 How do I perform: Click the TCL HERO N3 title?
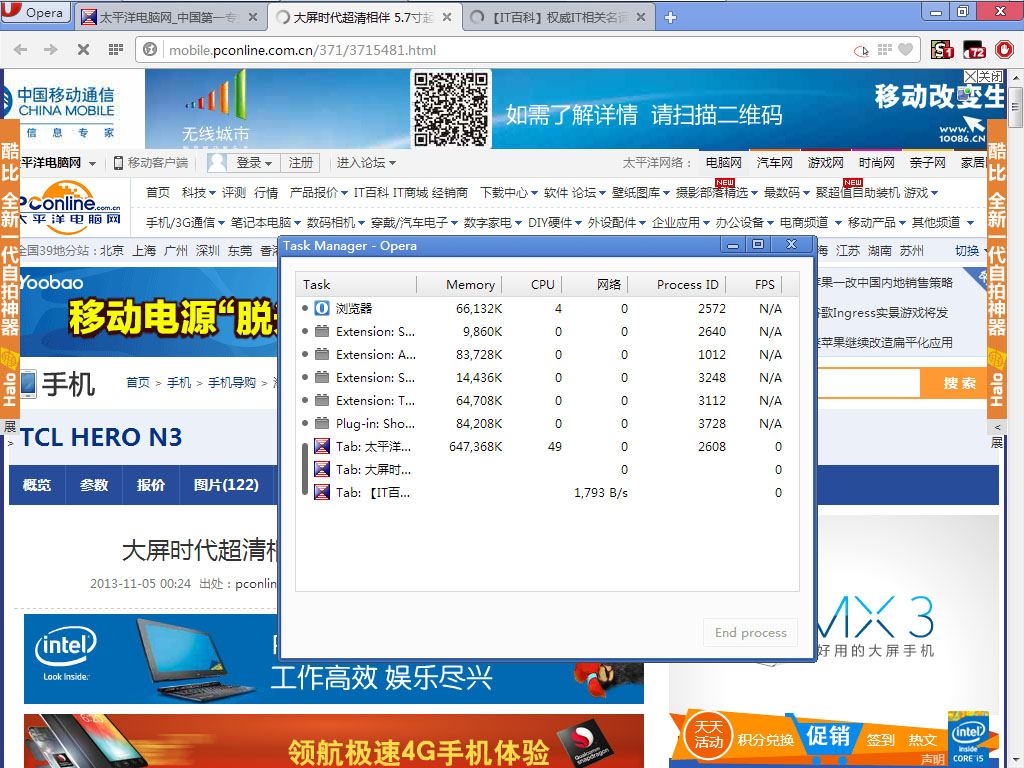(101, 437)
